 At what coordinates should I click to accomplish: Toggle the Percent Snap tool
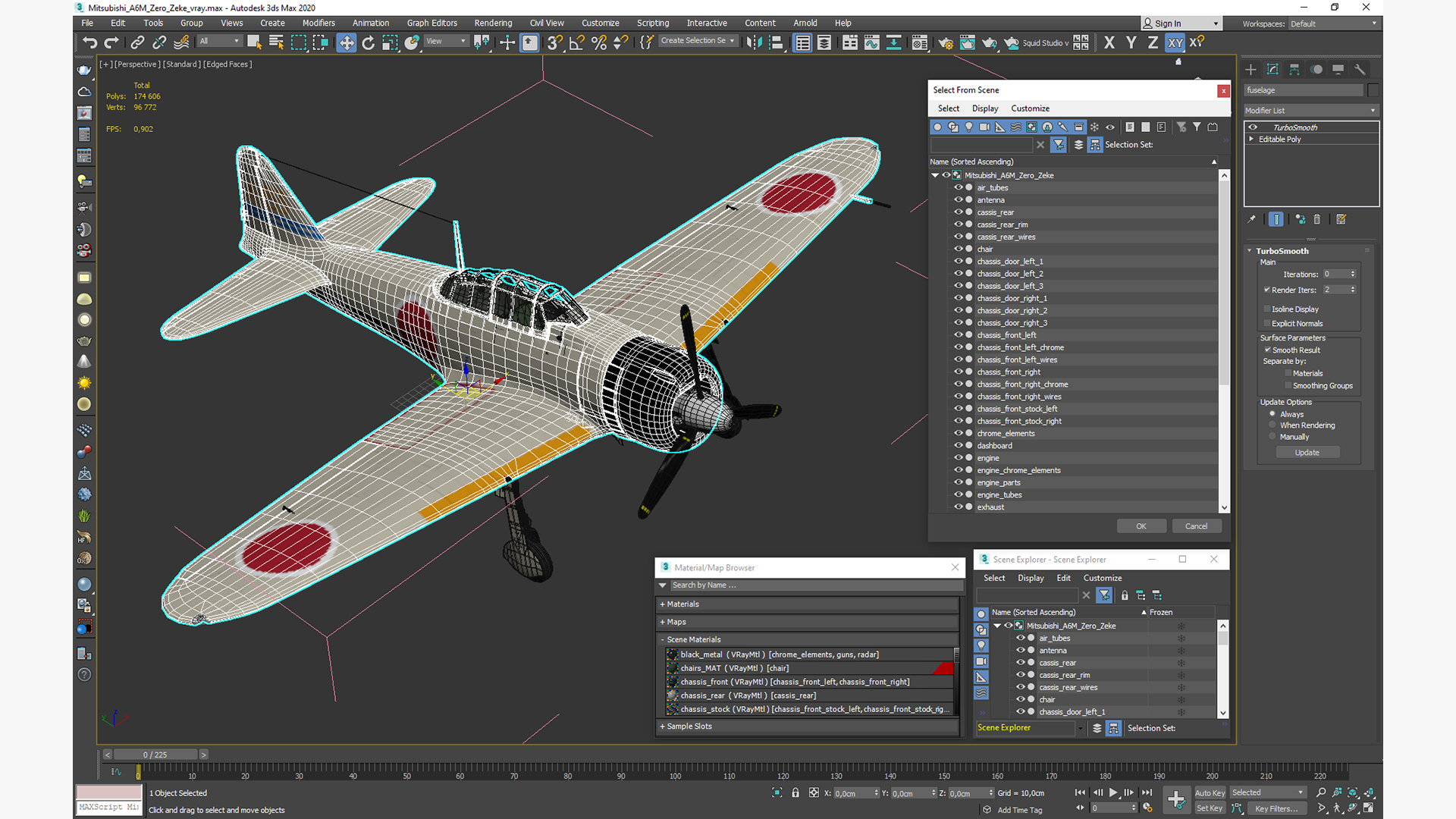coord(598,42)
